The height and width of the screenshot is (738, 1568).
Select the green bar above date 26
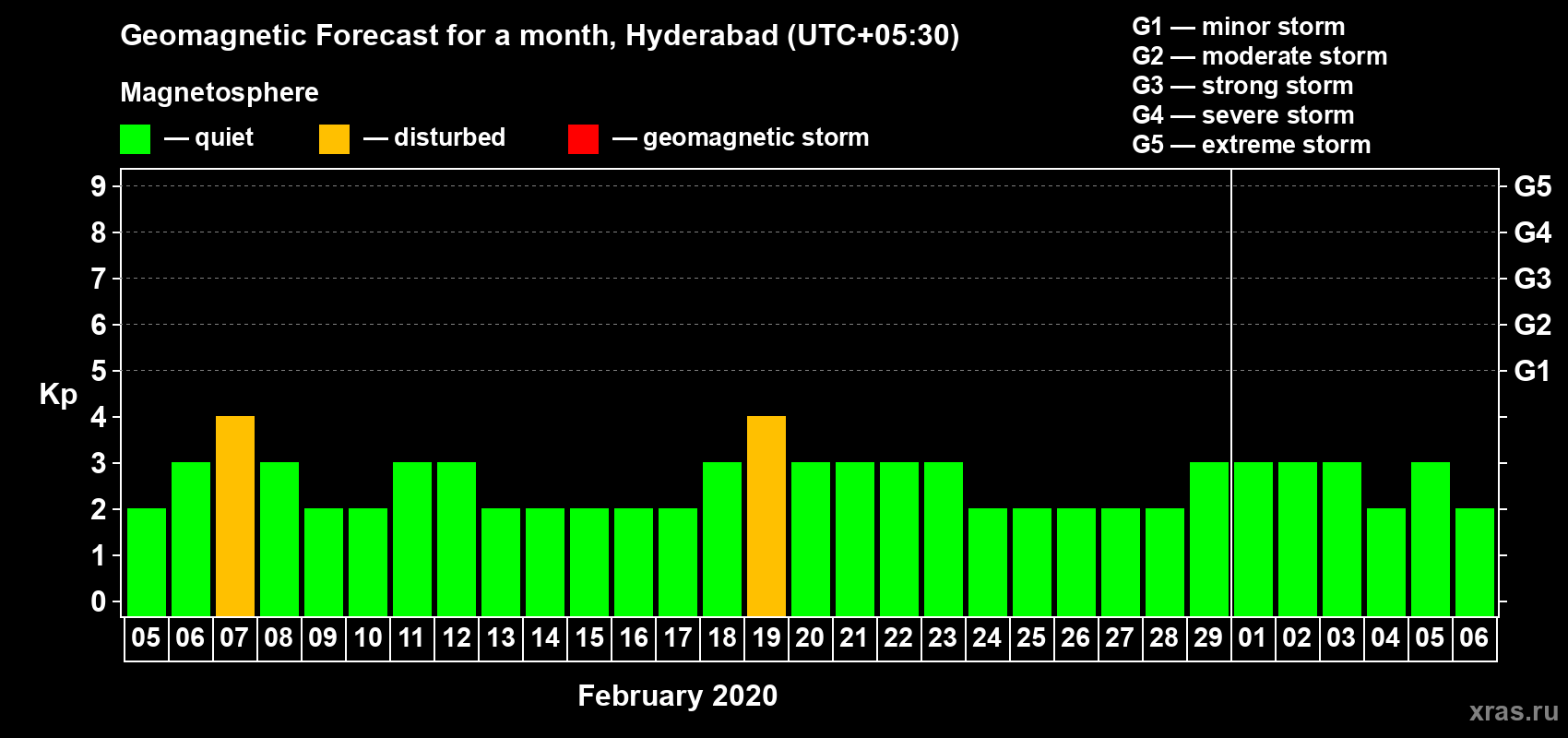(1076, 562)
